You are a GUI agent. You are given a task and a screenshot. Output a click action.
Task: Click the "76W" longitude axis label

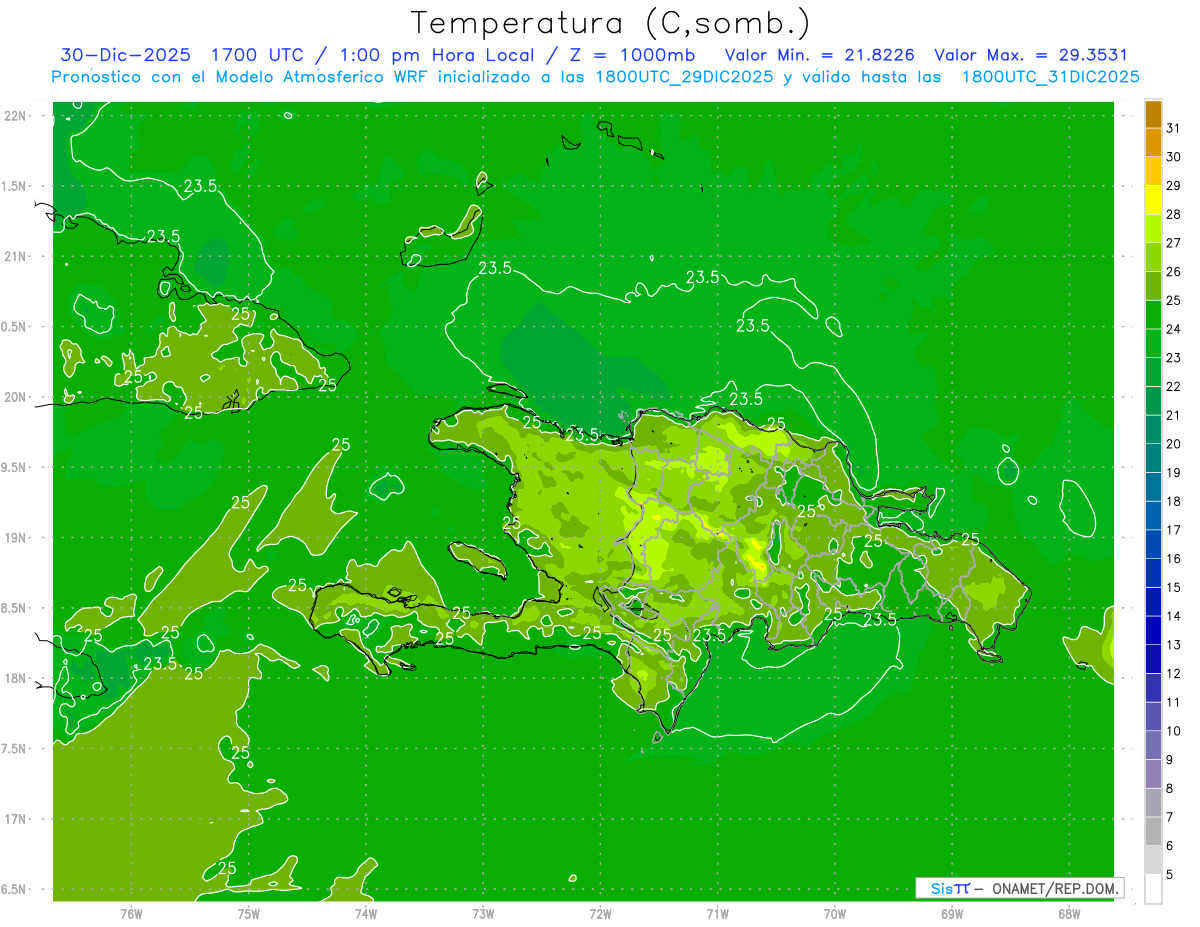[x=131, y=913]
